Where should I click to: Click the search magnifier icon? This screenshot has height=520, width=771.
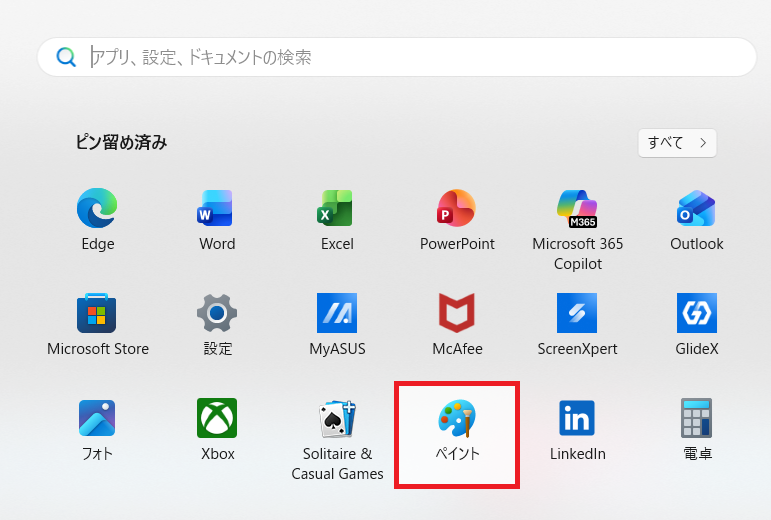(66, 57)
